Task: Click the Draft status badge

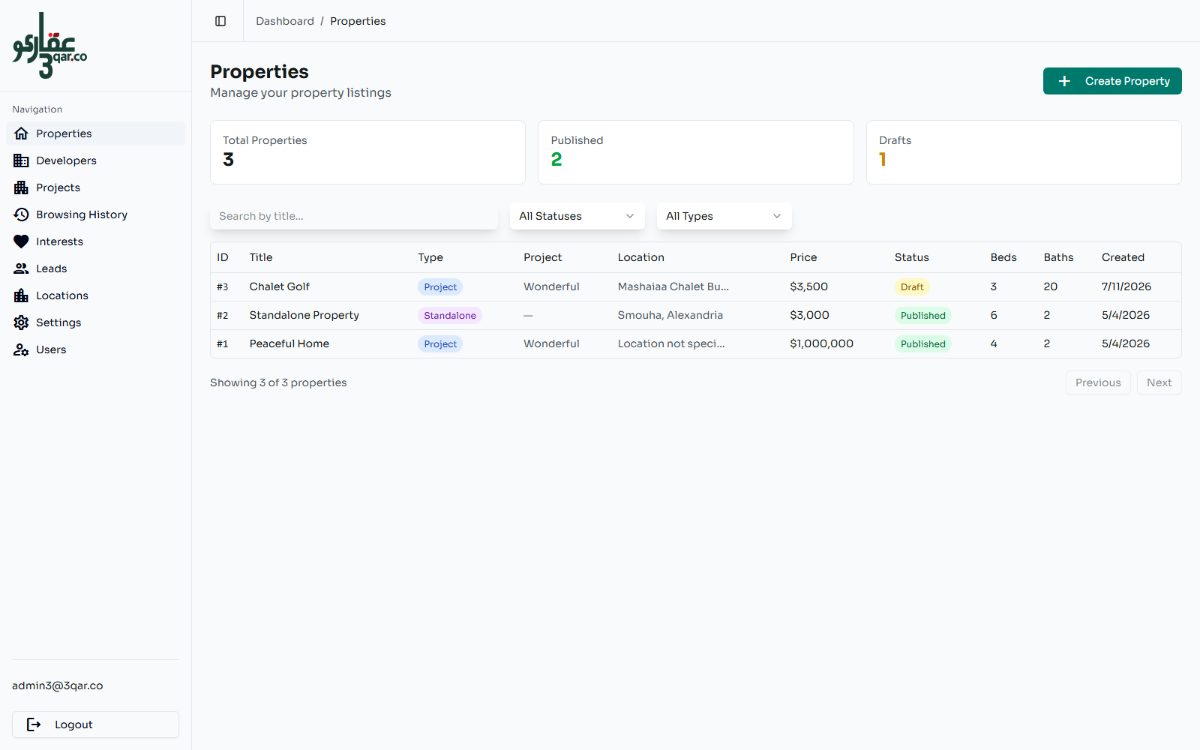Action: (912, 287)
